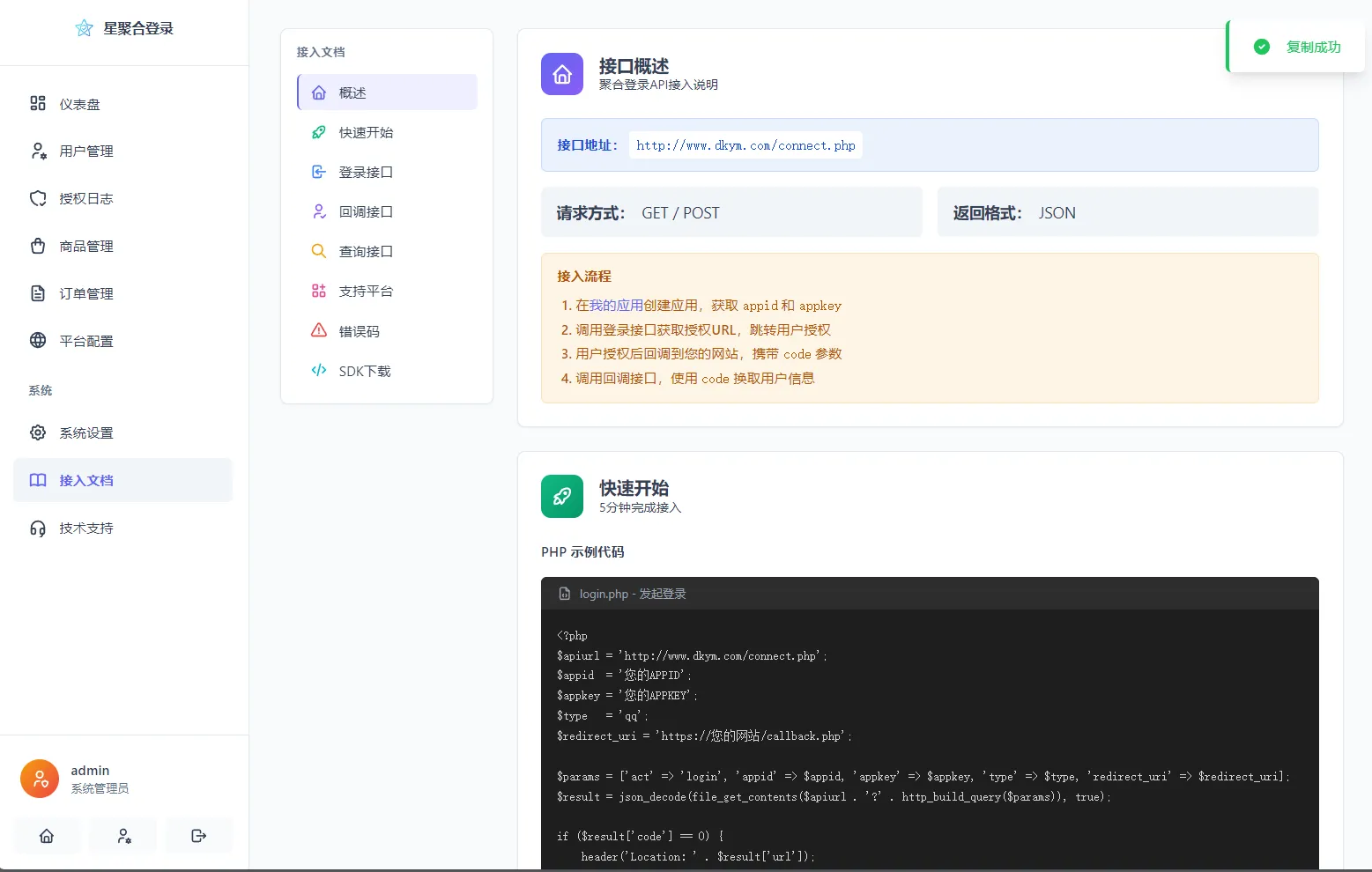This screenshot has width=1372, height=872.
Task: Click the logout icon at bottom left
Action: pyautogui.click(x=198, y=835)
